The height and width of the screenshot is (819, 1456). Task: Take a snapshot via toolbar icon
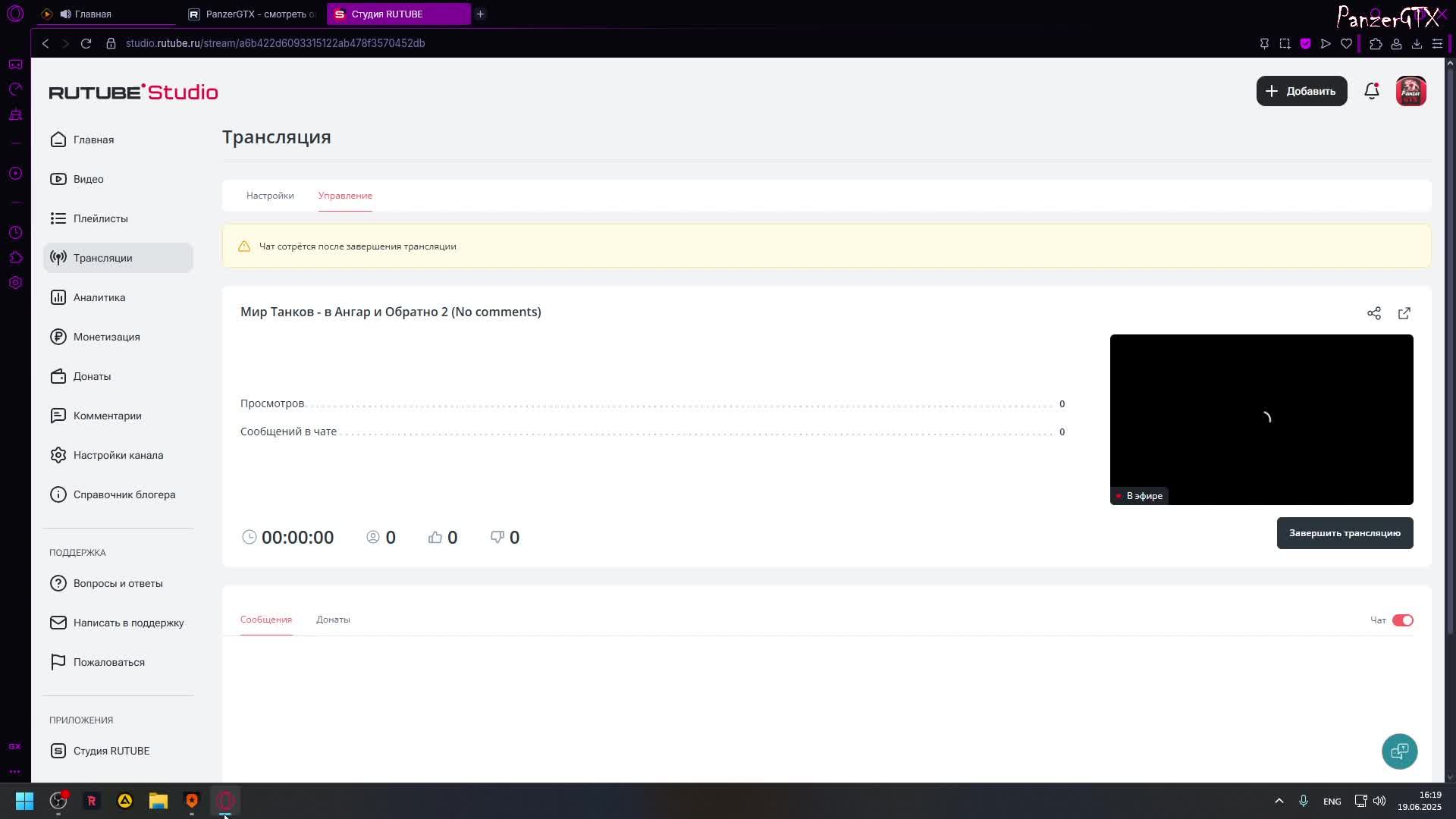point(1285,43)
